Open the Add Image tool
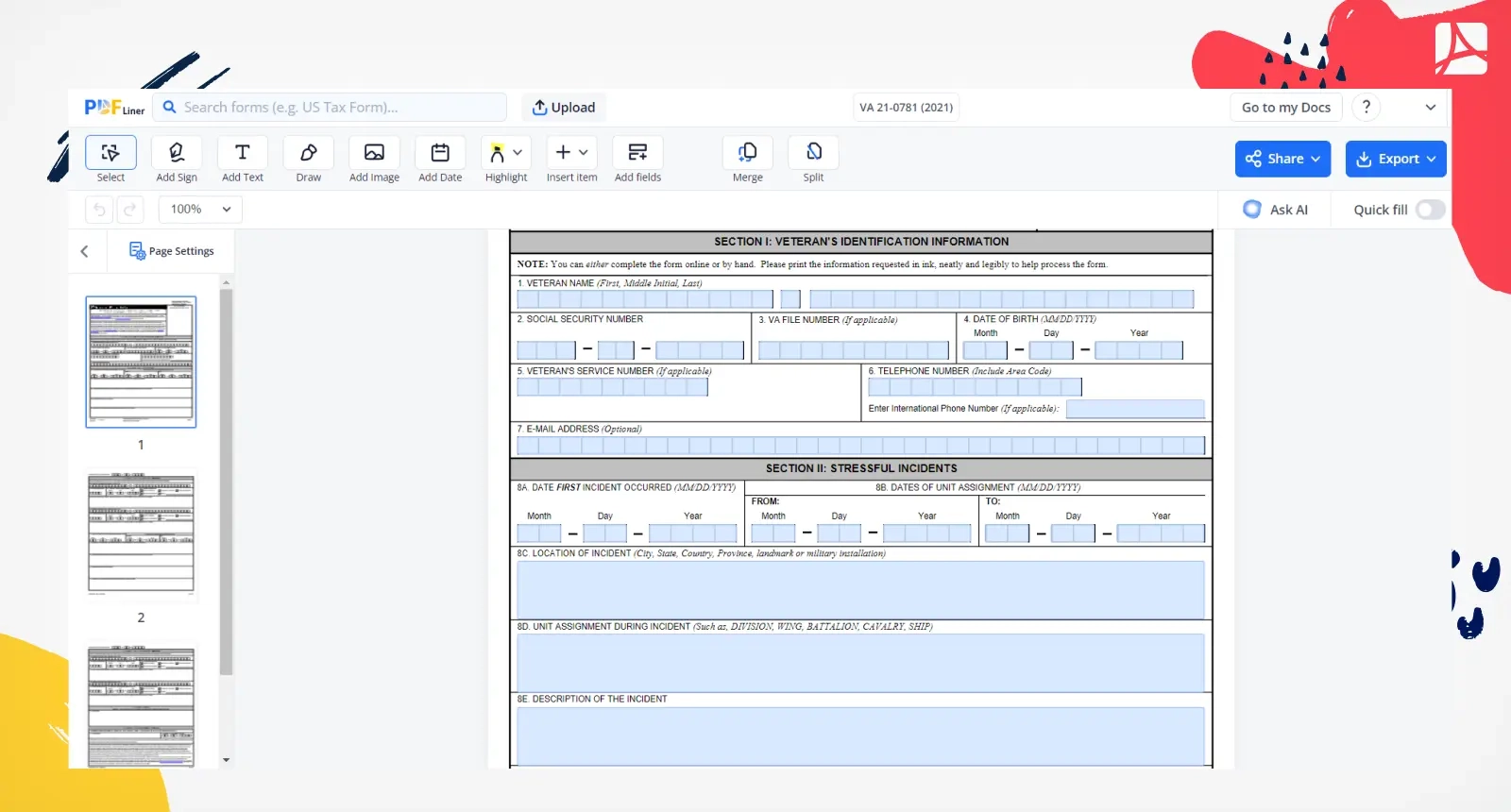Viewport: 1511px width, 812px height. point(374,159)
